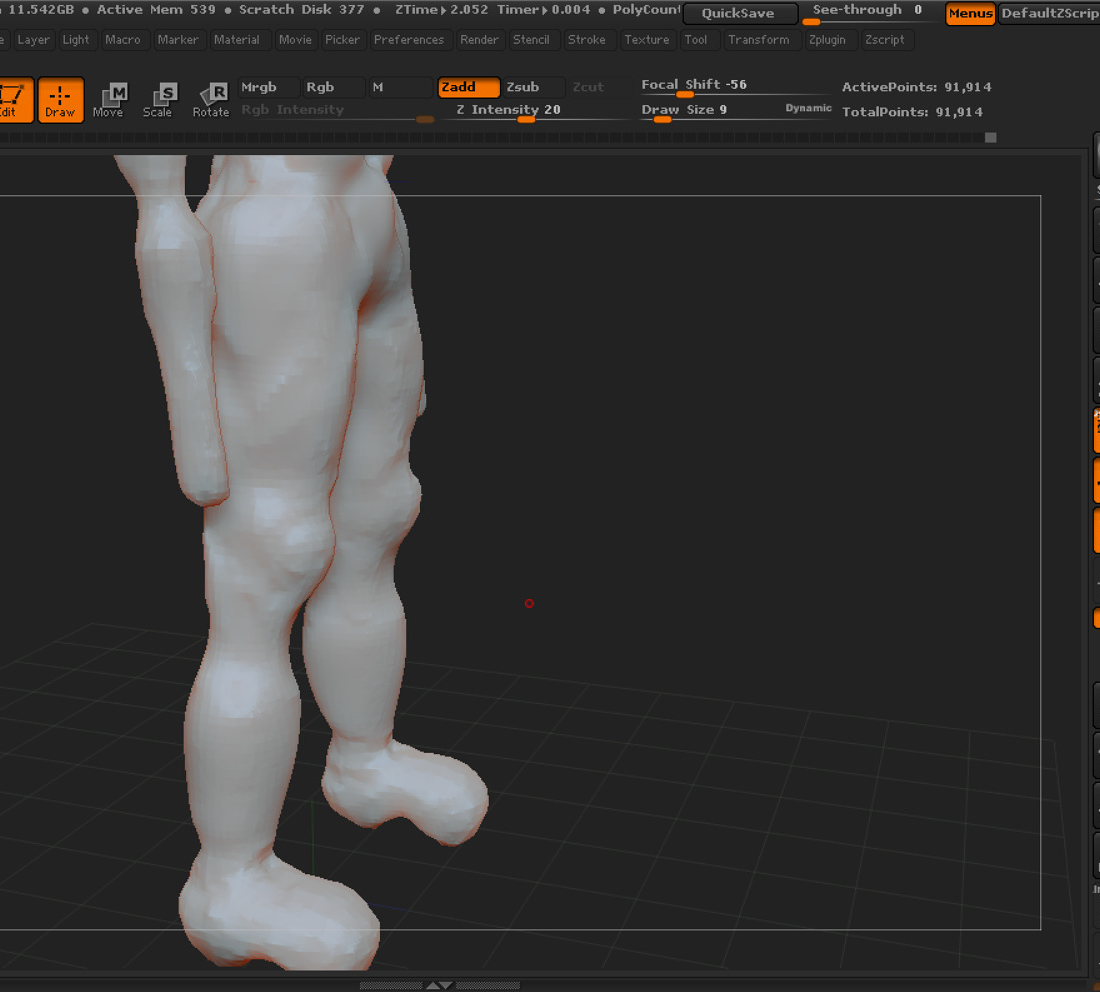Click the QuickSave button

click(x=739, y=13)
